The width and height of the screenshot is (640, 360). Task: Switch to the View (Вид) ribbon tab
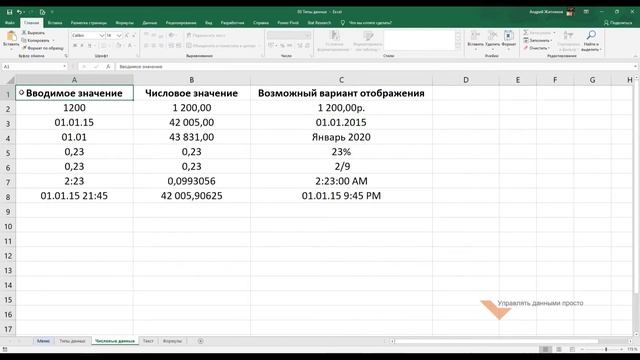[209, 22]
